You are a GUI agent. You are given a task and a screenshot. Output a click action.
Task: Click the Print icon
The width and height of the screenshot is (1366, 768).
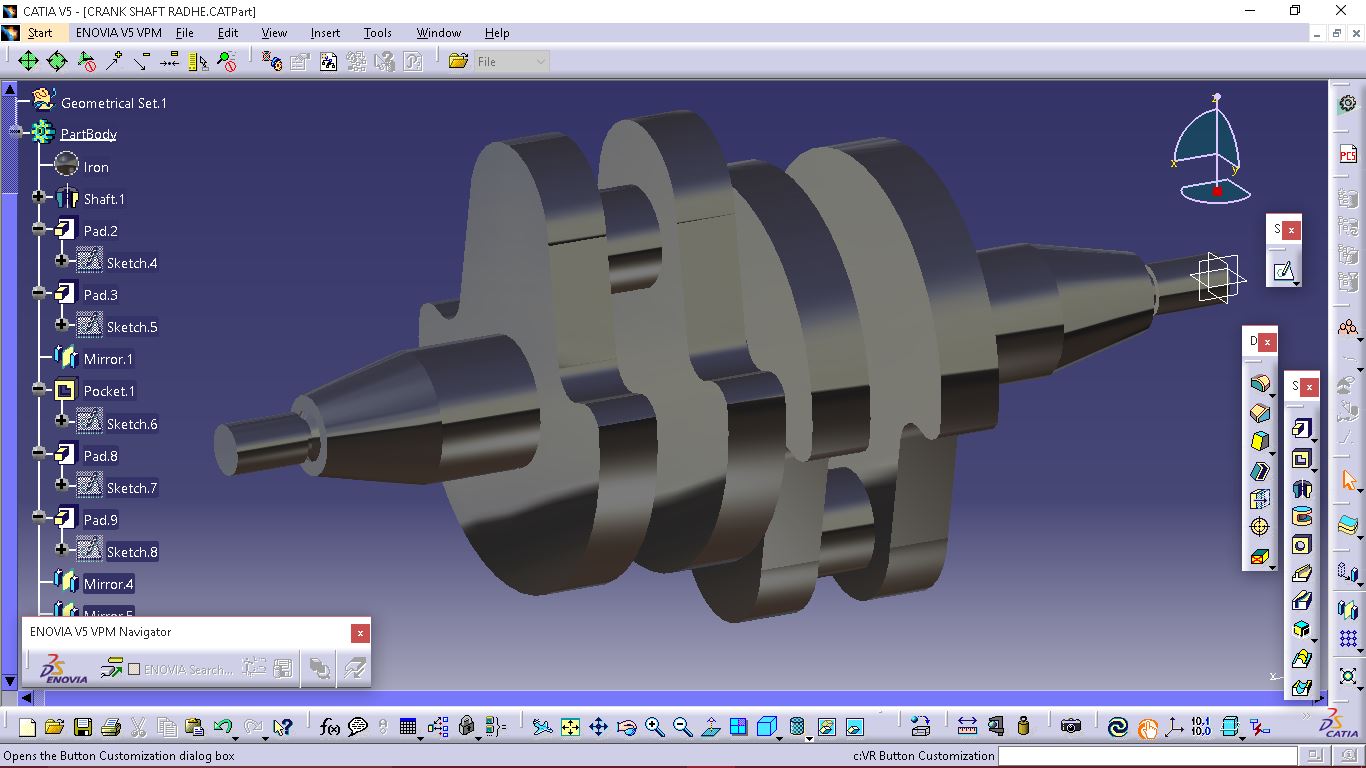point(111,727)
